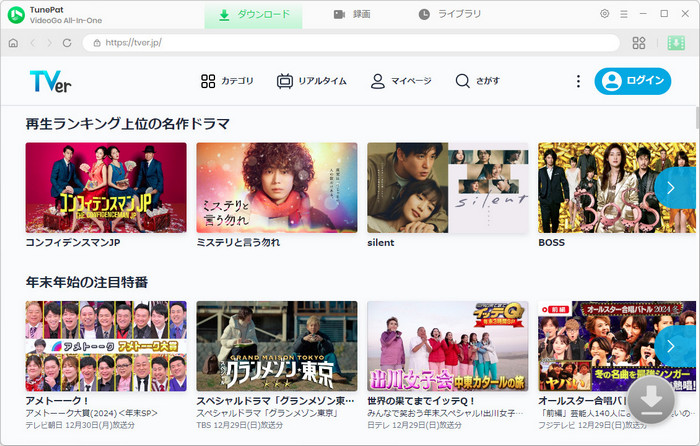The image size is (700, 446).
Task: Open the 出川女子会 イッテQ thumbnail
Action: click(x=448, y=346)
